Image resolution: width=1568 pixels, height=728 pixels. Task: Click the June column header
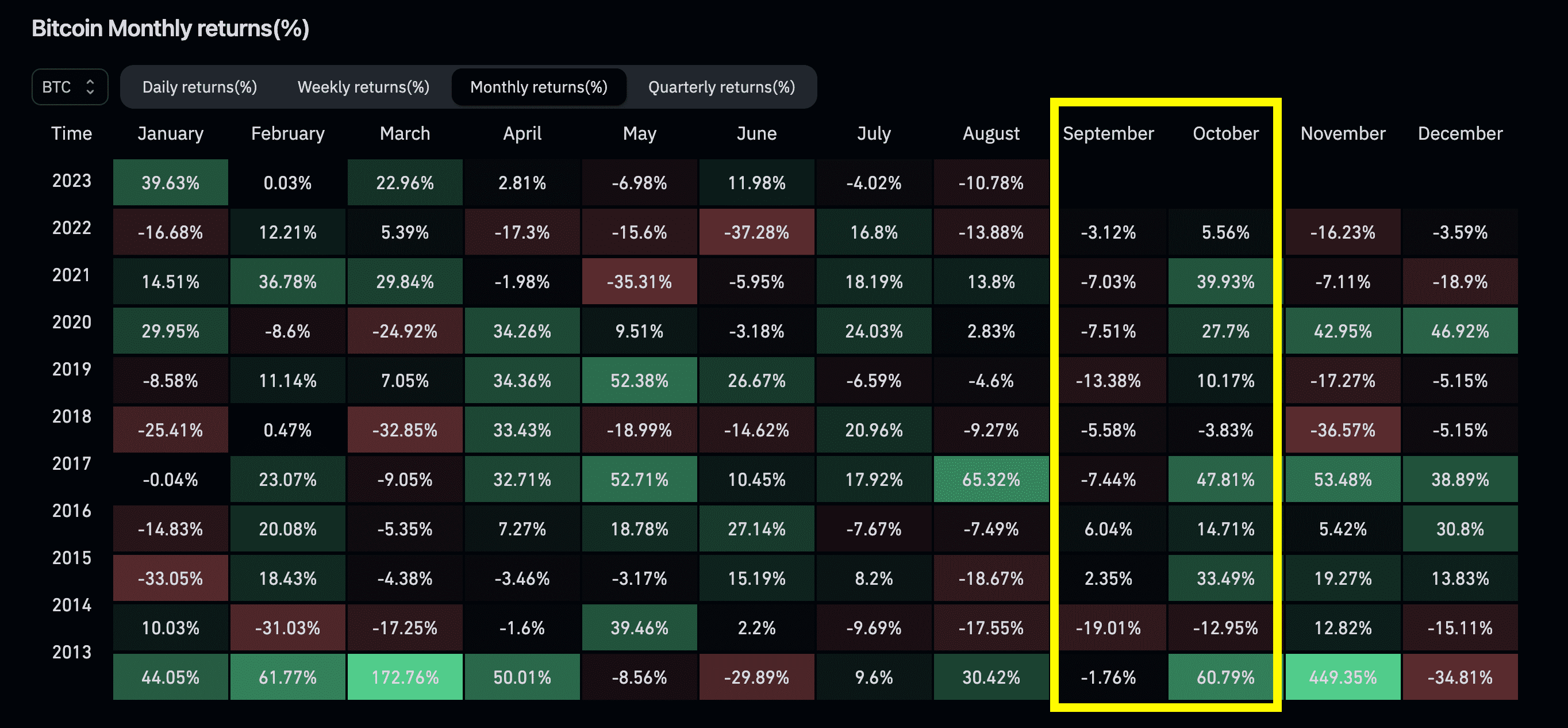tap(756, 133)
